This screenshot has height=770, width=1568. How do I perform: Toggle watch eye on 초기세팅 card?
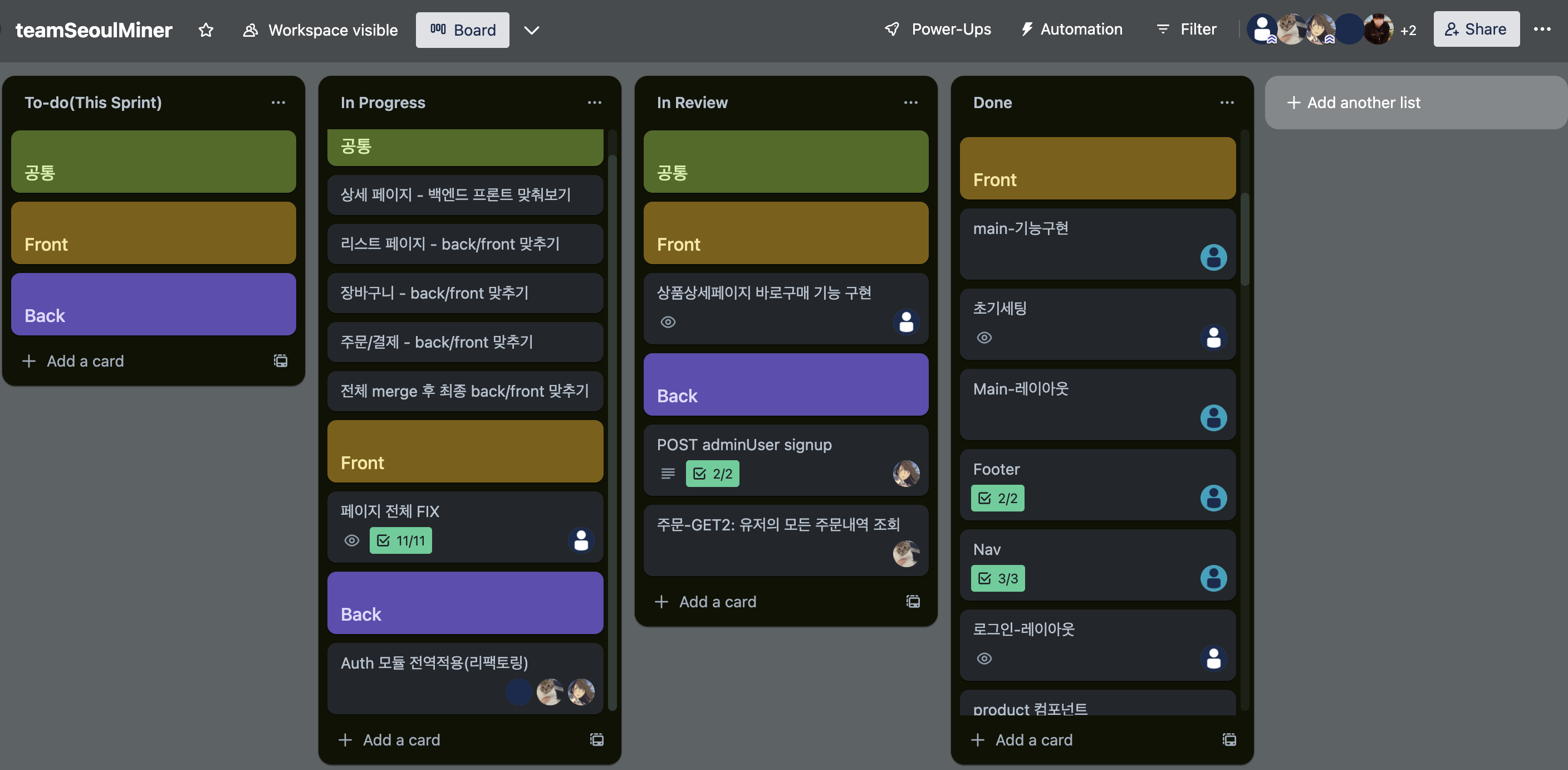point(984,338)
